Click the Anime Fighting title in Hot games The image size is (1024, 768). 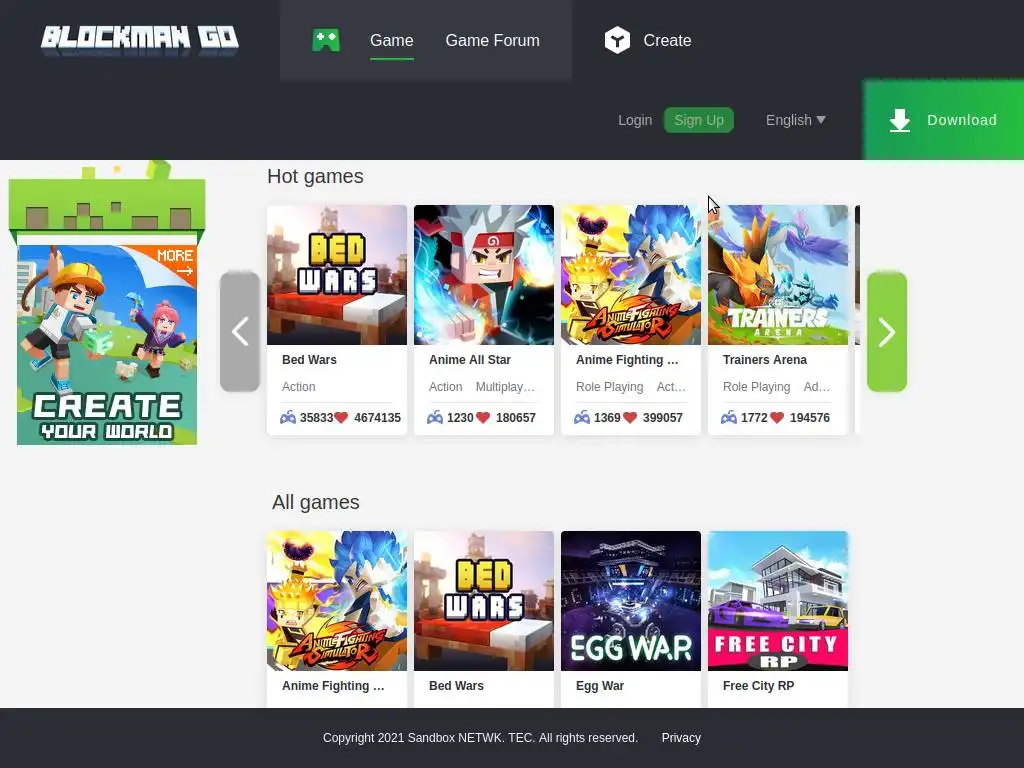pyautogui.click(x=627, y=360)
